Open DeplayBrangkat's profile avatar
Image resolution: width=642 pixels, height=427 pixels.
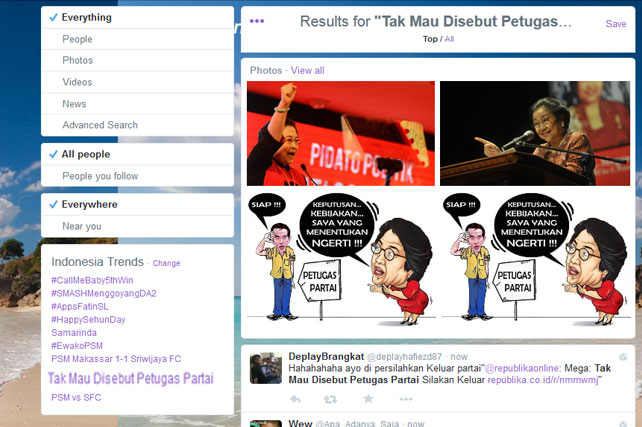point(265,366)
